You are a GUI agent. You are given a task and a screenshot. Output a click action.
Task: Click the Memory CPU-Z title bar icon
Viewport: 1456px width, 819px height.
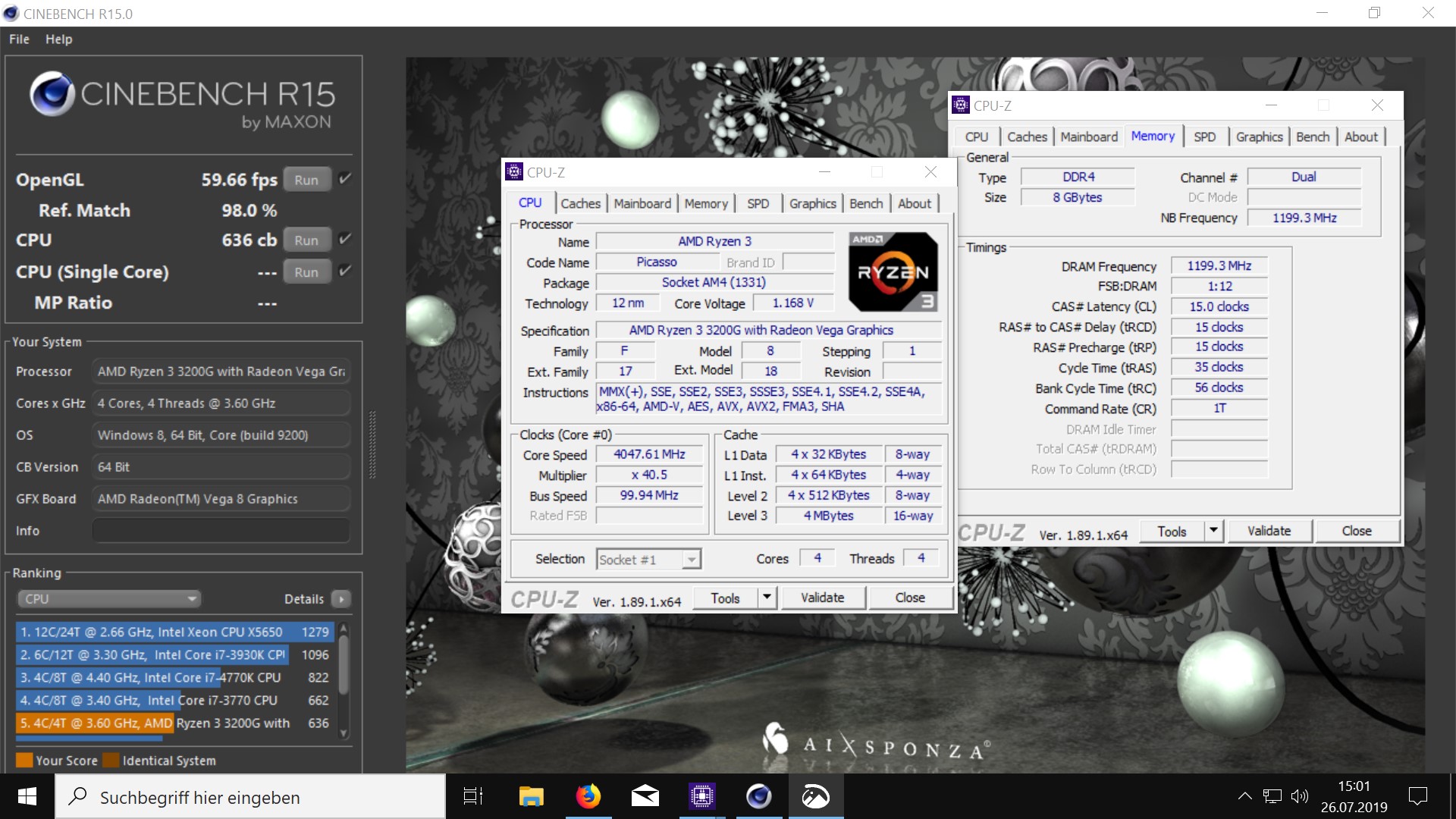tap(961, 105)
